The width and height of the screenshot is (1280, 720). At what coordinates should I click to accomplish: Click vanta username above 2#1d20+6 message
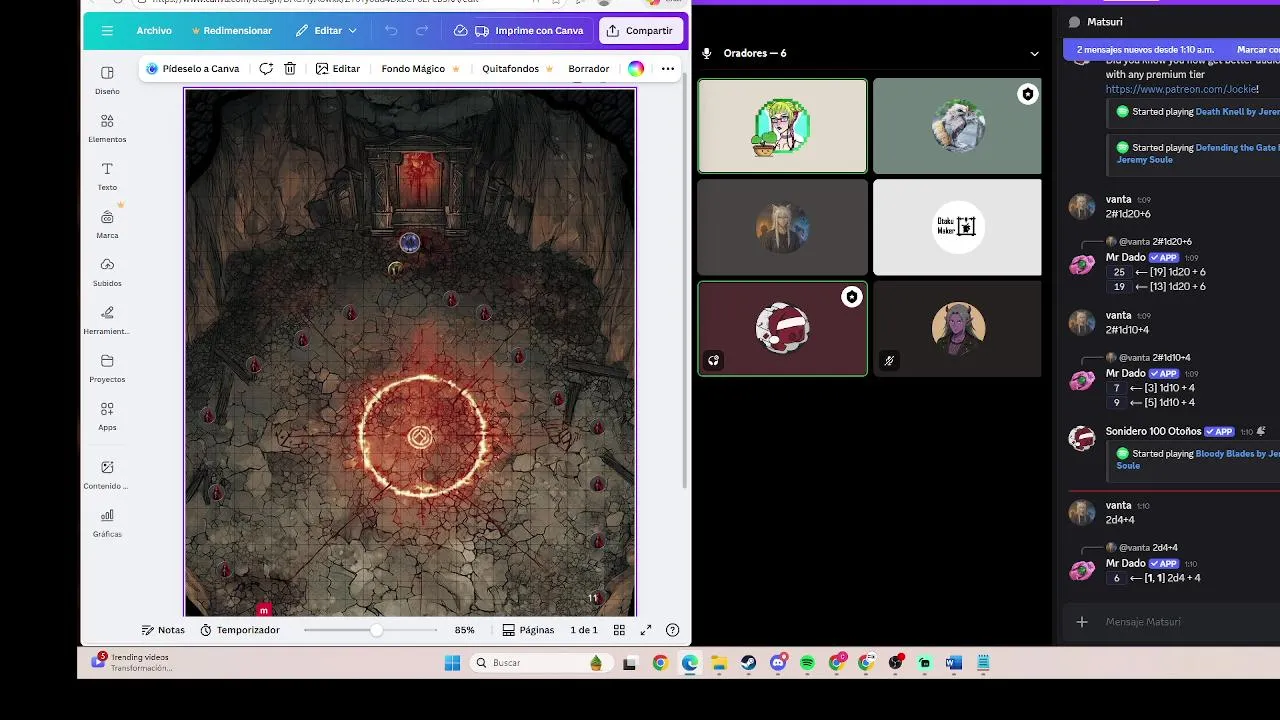tap(1118, 200)
